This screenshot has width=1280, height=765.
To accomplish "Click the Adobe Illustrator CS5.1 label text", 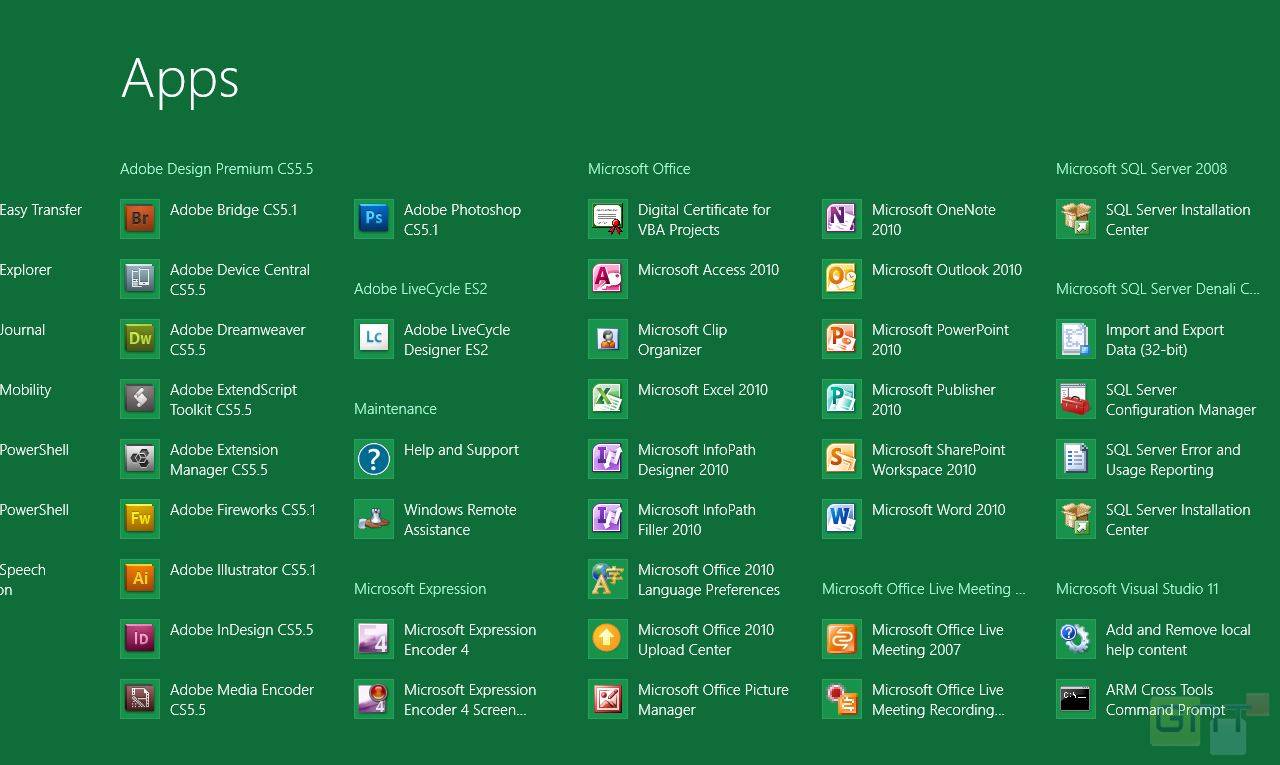I will click(x=243, y=570).
